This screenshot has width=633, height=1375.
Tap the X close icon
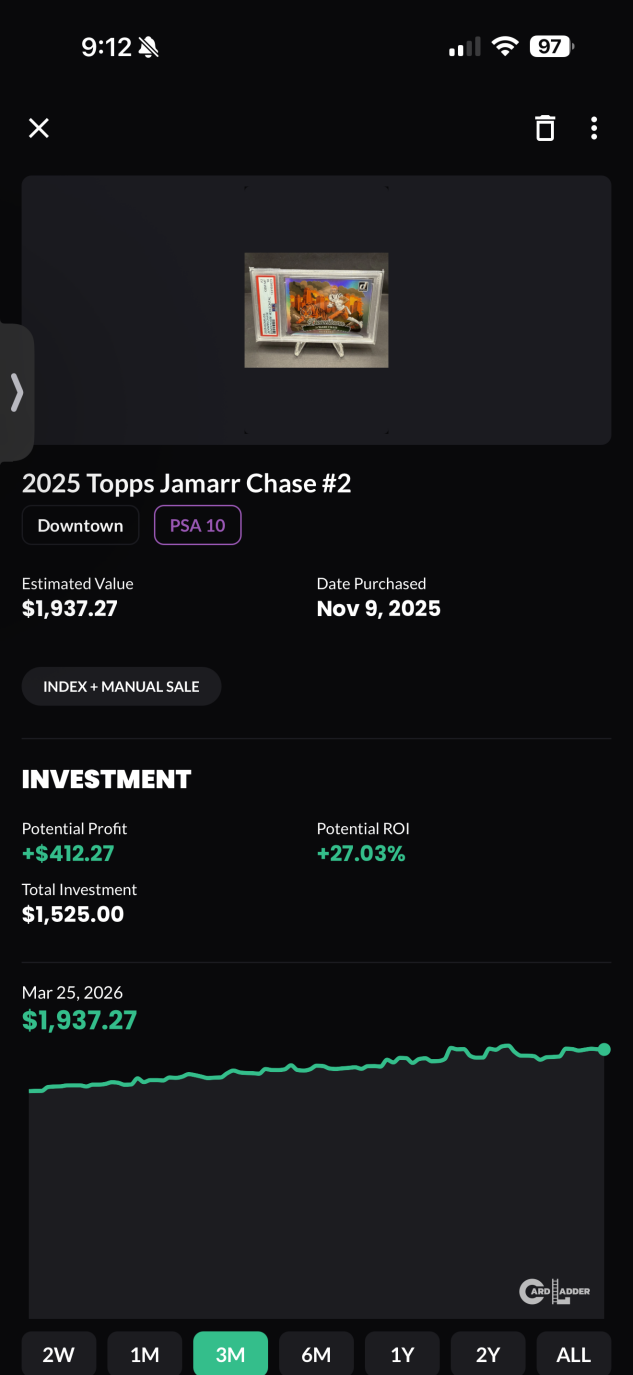pyautogui.click(x=39, y=128)
